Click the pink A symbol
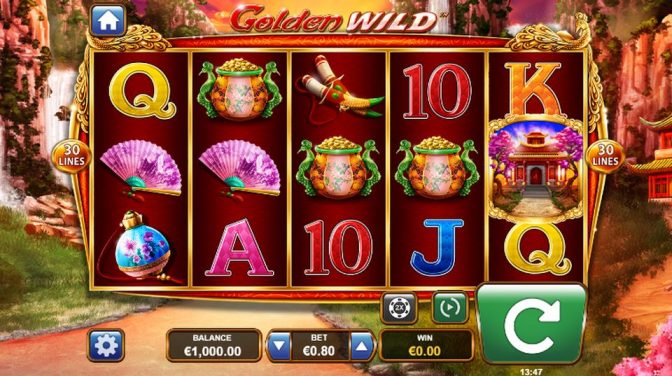The image size is (672, 376). coord(239,248)
